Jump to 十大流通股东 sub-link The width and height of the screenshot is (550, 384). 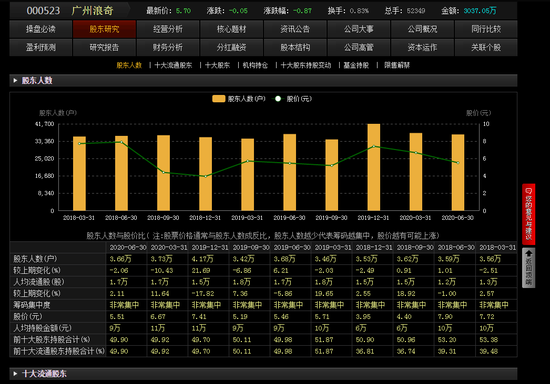[x=173, y=65]
